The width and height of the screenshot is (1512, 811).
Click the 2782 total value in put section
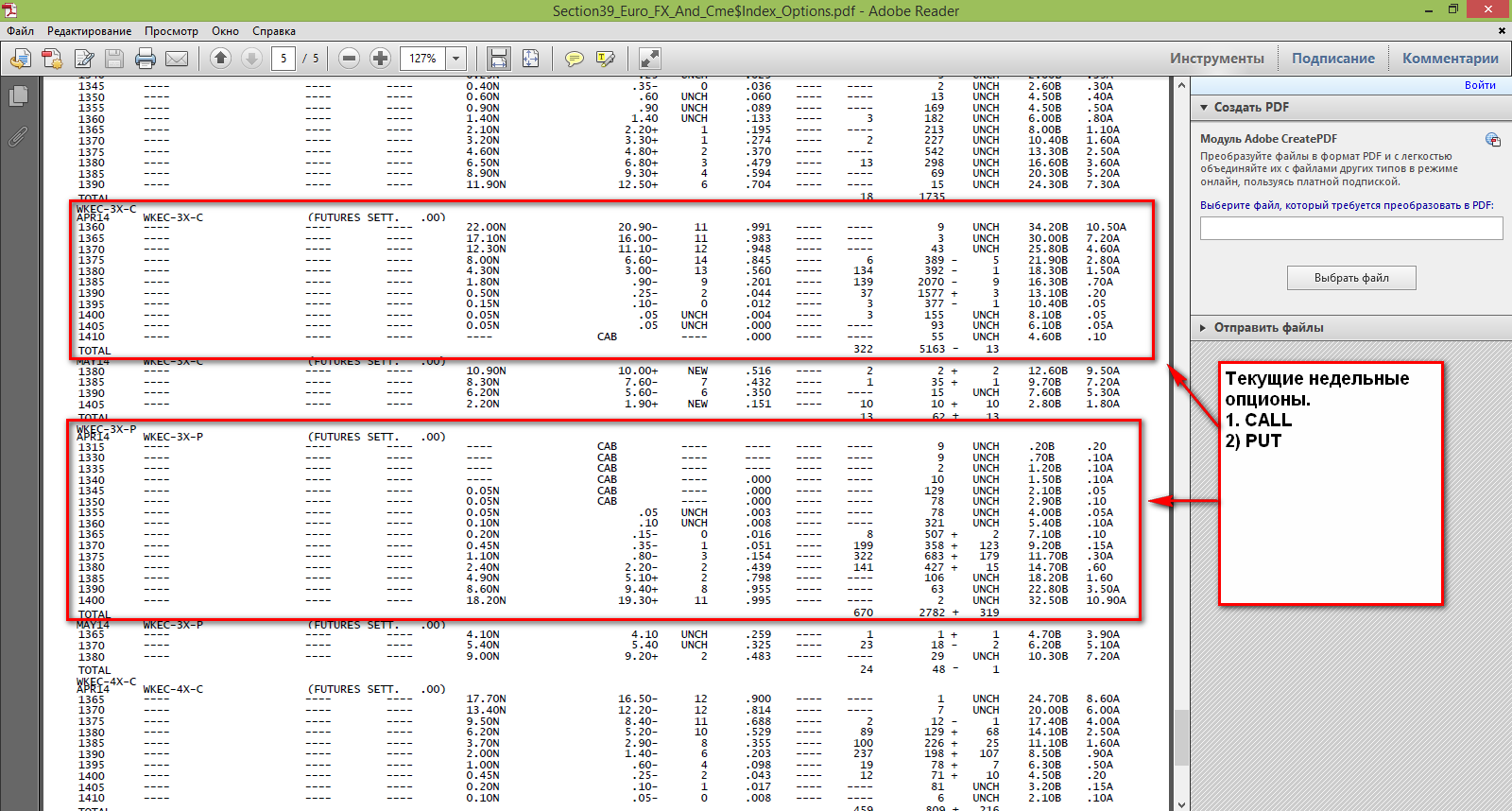932,613
